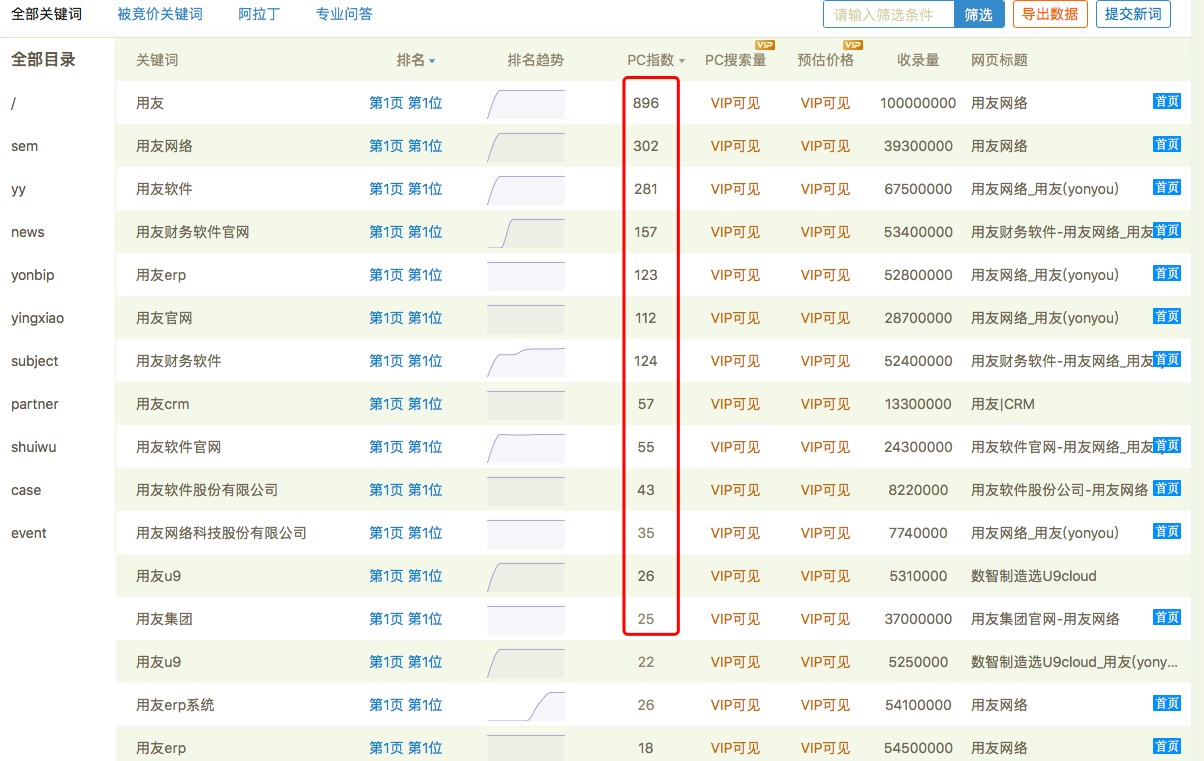The width and height of the screenshot is (1204, 761).
Task: View the ranking trend chart for 用友软件
Action: pyautogui.click(x=525, y=187)
